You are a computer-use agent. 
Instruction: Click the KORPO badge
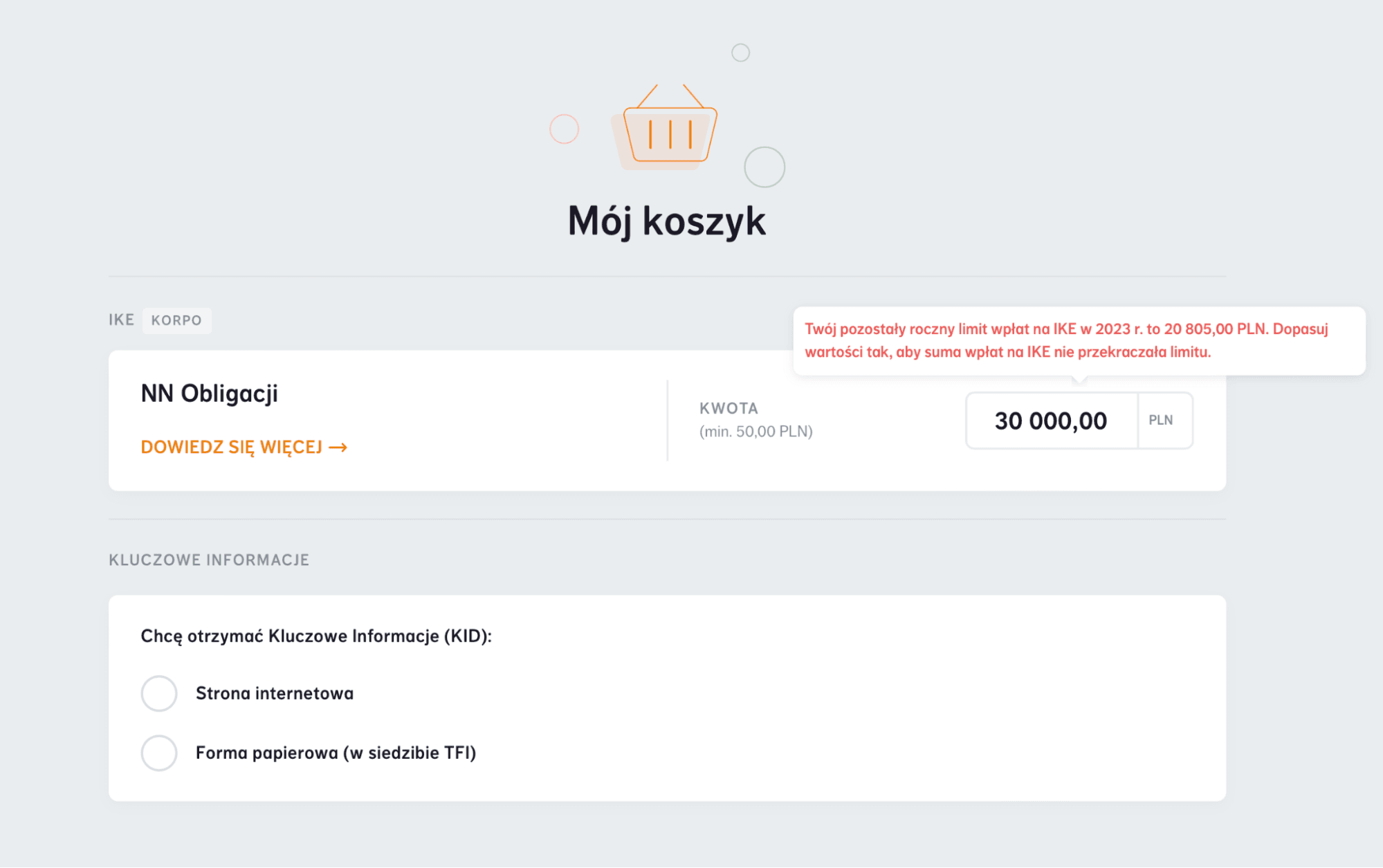[x=176, y=320]
